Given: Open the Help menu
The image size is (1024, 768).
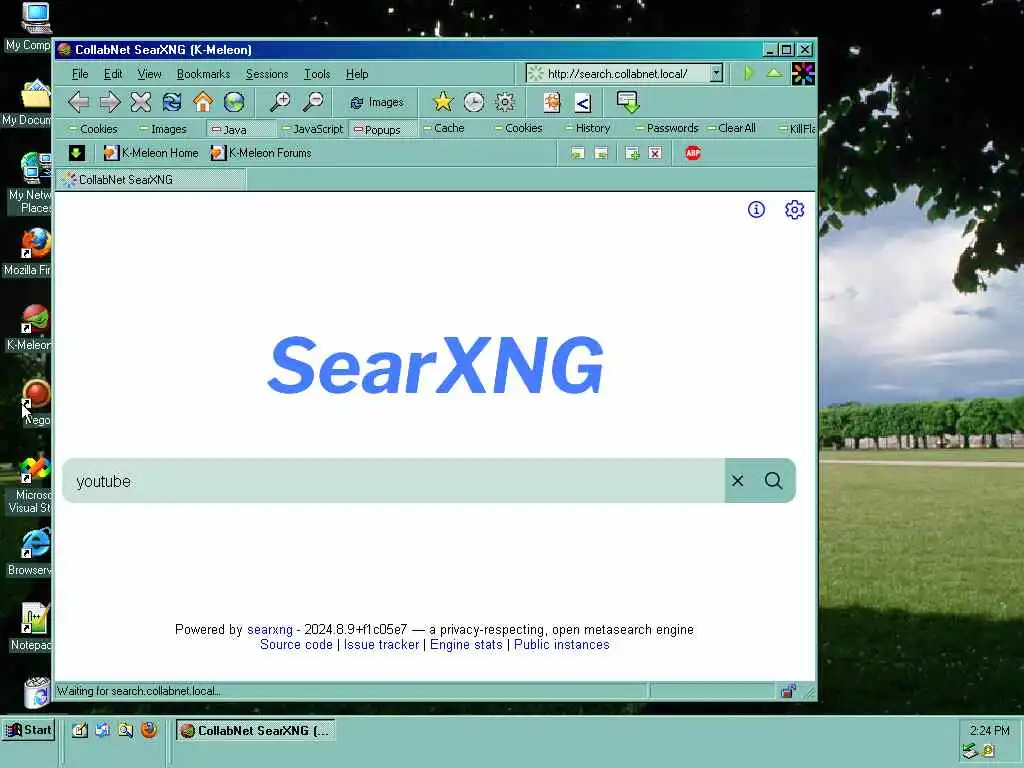Looking at the screenshot, I should click(357, 74).
